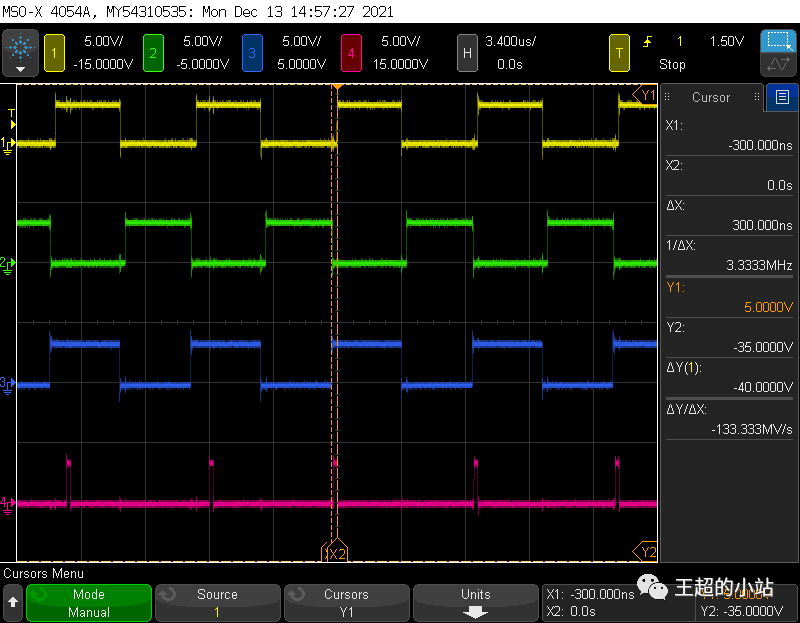Change cursor Mode from Manual

(x=89, y=603)
